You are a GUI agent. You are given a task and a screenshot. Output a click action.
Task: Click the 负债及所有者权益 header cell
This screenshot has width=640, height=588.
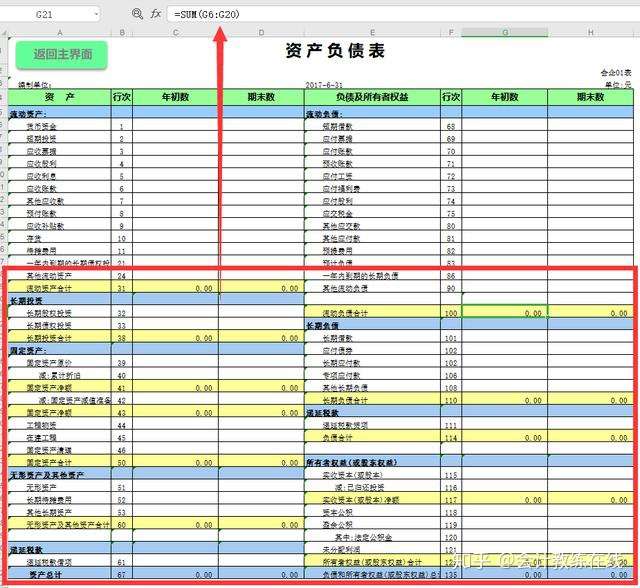click(372, 97)
